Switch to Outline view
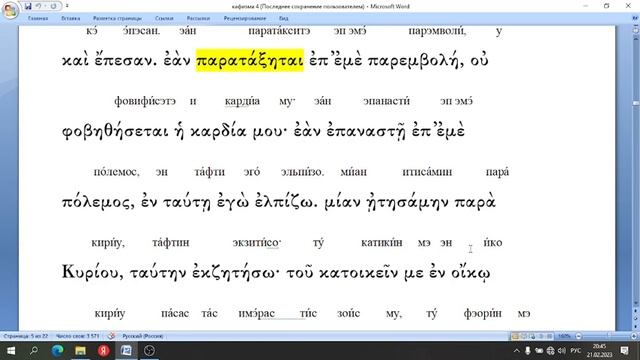 click(541, 336)
